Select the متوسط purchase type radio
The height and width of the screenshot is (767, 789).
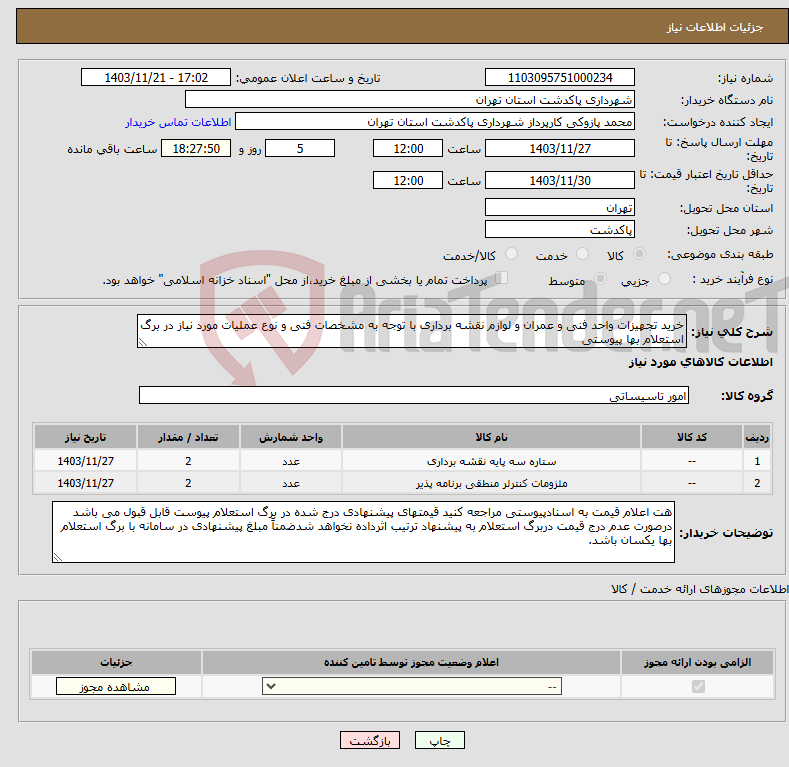(x=600, y=279)
